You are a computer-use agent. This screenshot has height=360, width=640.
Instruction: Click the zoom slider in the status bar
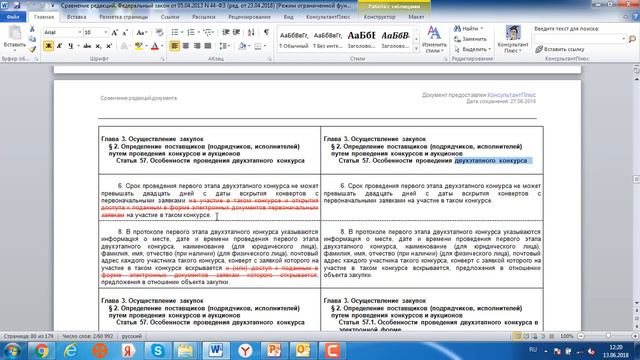tap(608, 336)
